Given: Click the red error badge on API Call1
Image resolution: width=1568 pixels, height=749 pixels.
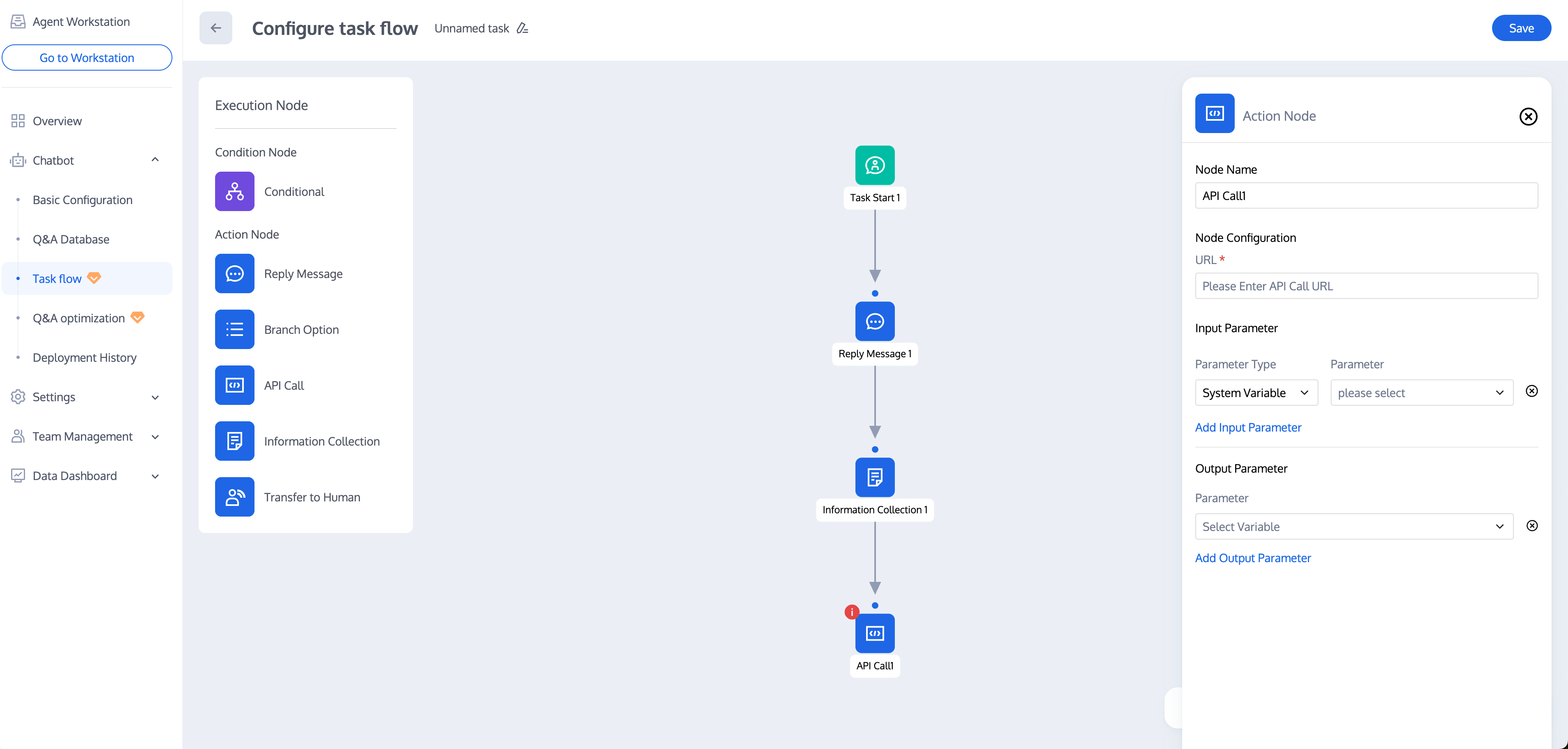Looking at the screenshot, I should click(852, 611).
